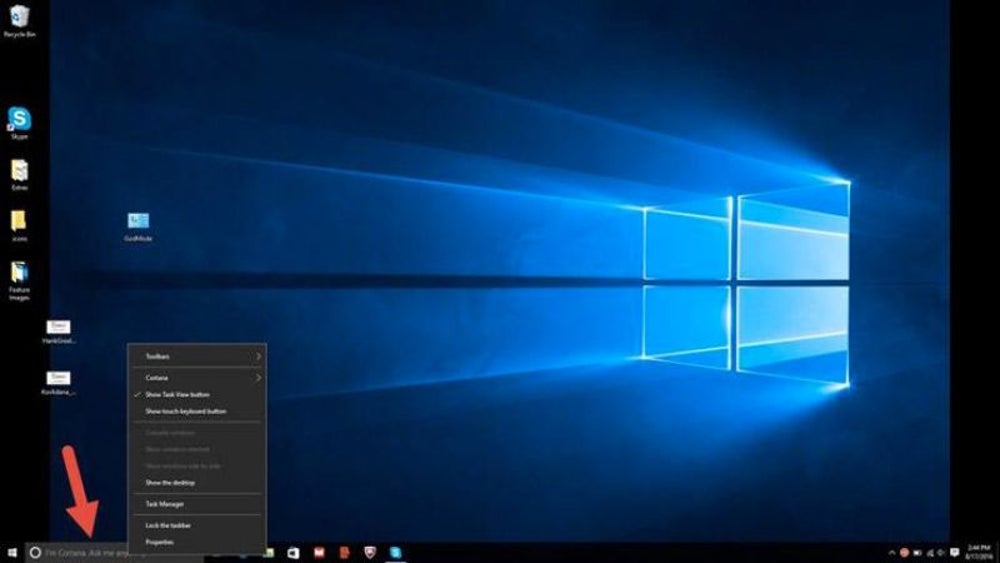Click the Windows Start button
Screen dimensions: 1000x563
coord(12,552)
